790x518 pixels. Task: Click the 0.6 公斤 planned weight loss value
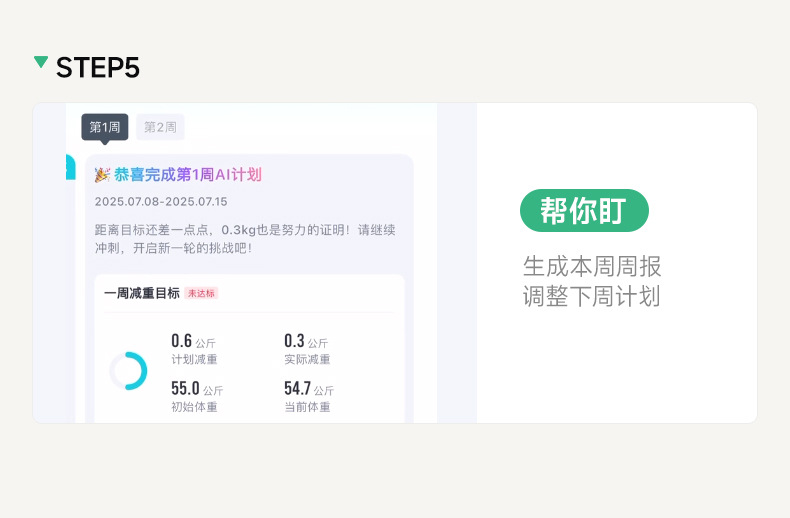[x=193, y=341]
